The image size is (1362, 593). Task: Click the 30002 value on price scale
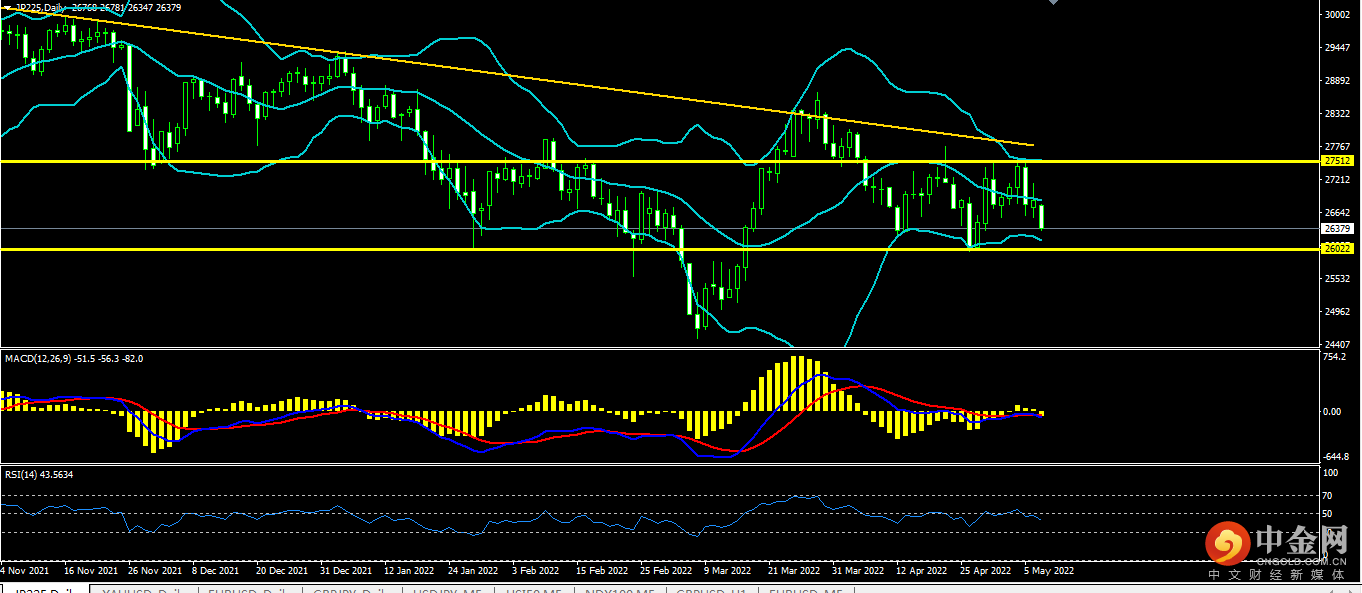pyautogui.click(x=1337, y=15)
